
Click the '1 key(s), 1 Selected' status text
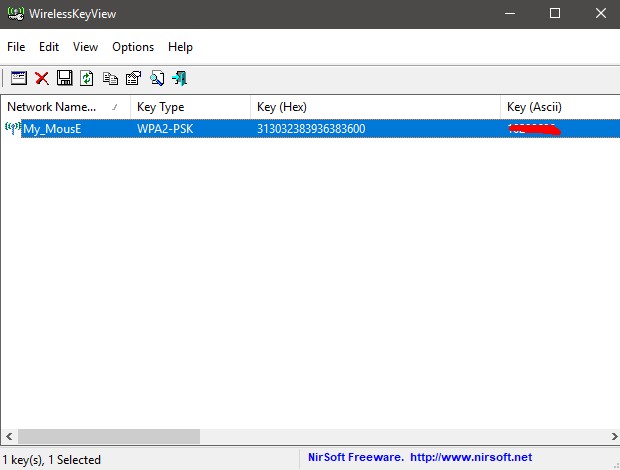52,460
